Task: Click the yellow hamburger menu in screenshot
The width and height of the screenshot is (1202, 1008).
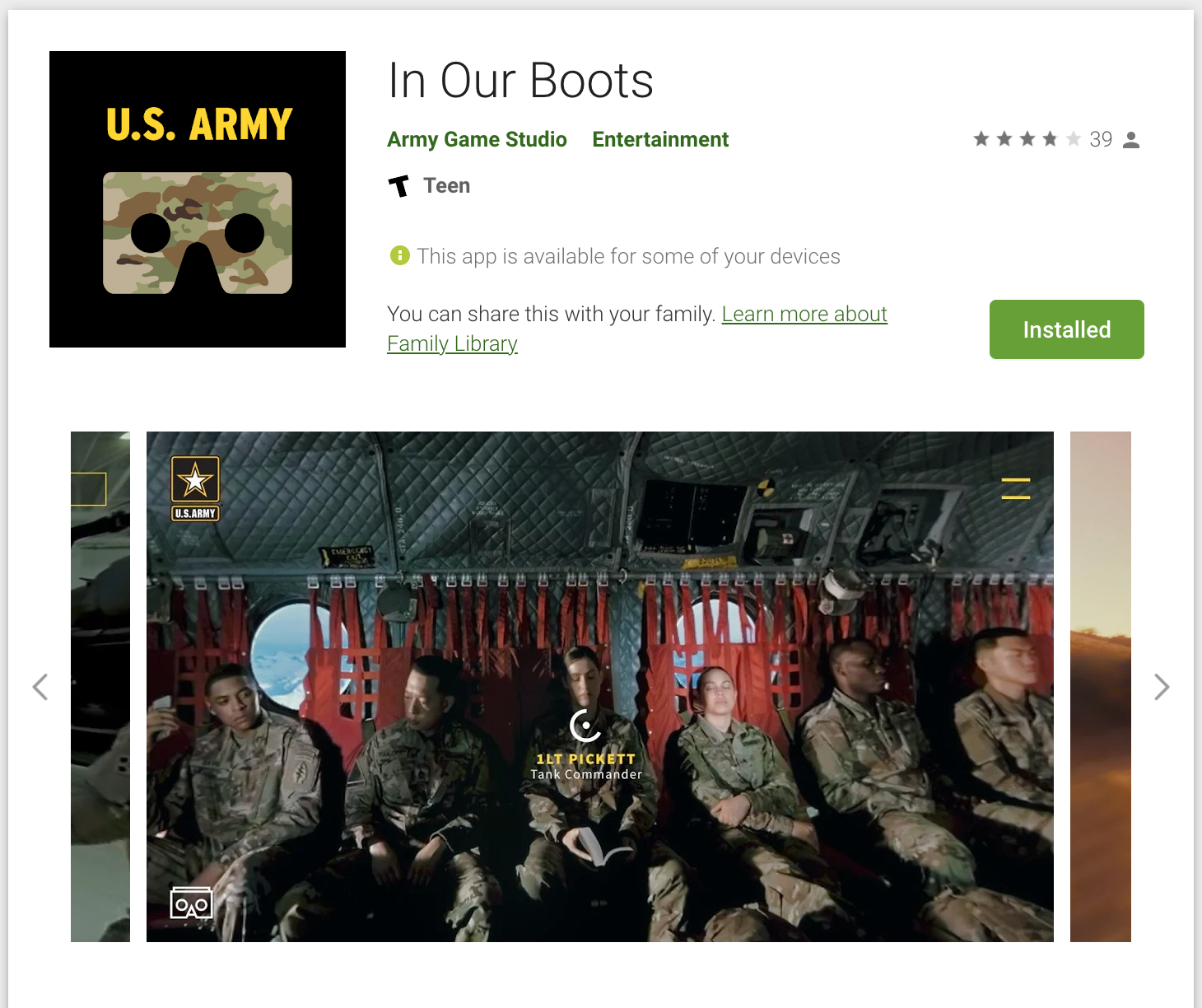Action: (1016, 488)
